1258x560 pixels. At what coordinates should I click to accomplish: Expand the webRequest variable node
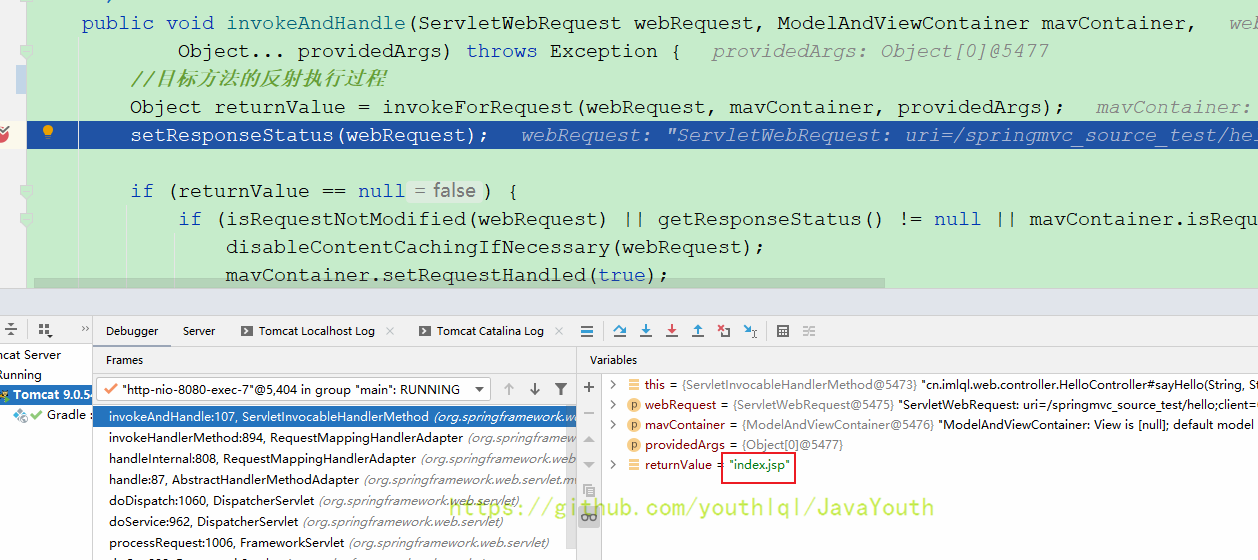click(613, 405)
